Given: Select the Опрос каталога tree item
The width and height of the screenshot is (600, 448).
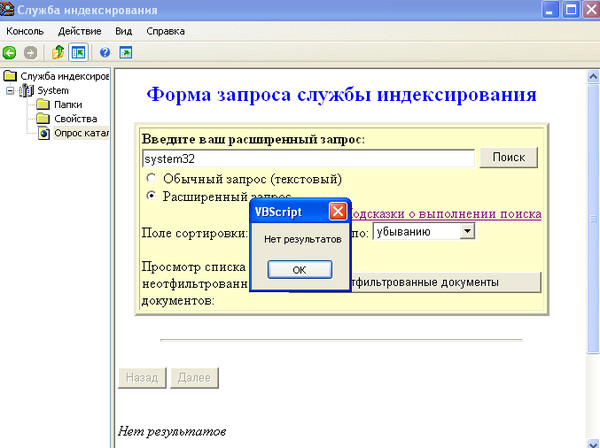Looking at the screenshot, I should pos(81,133).
